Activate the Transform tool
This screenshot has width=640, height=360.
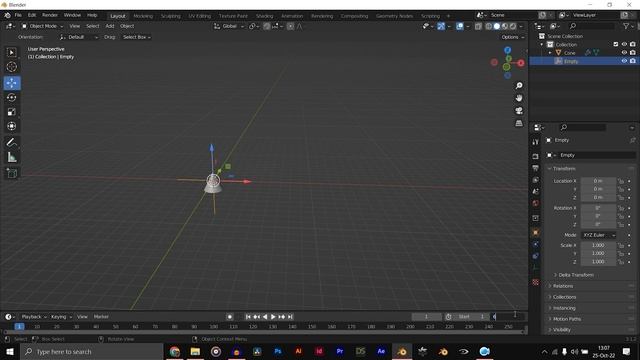pos(11,126)
